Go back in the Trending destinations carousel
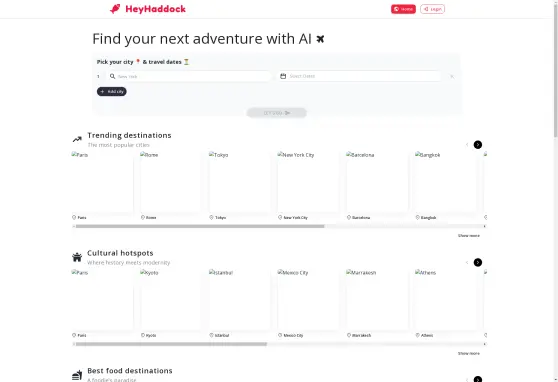Viewport: 558px width, 382px height. 467,145
